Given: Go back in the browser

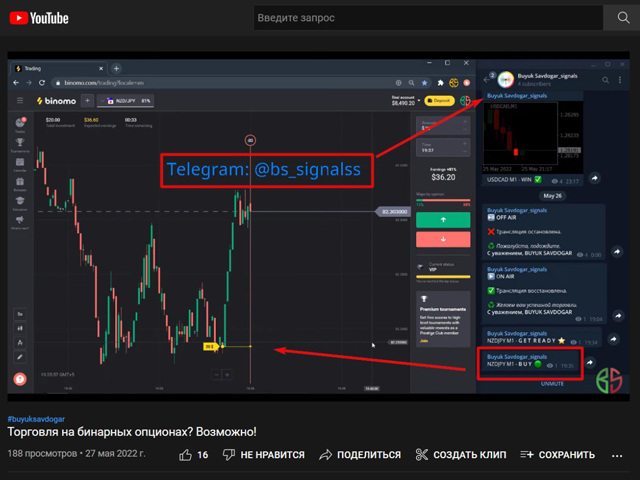Looking at the screenshot, I should [x=16, y=83].
